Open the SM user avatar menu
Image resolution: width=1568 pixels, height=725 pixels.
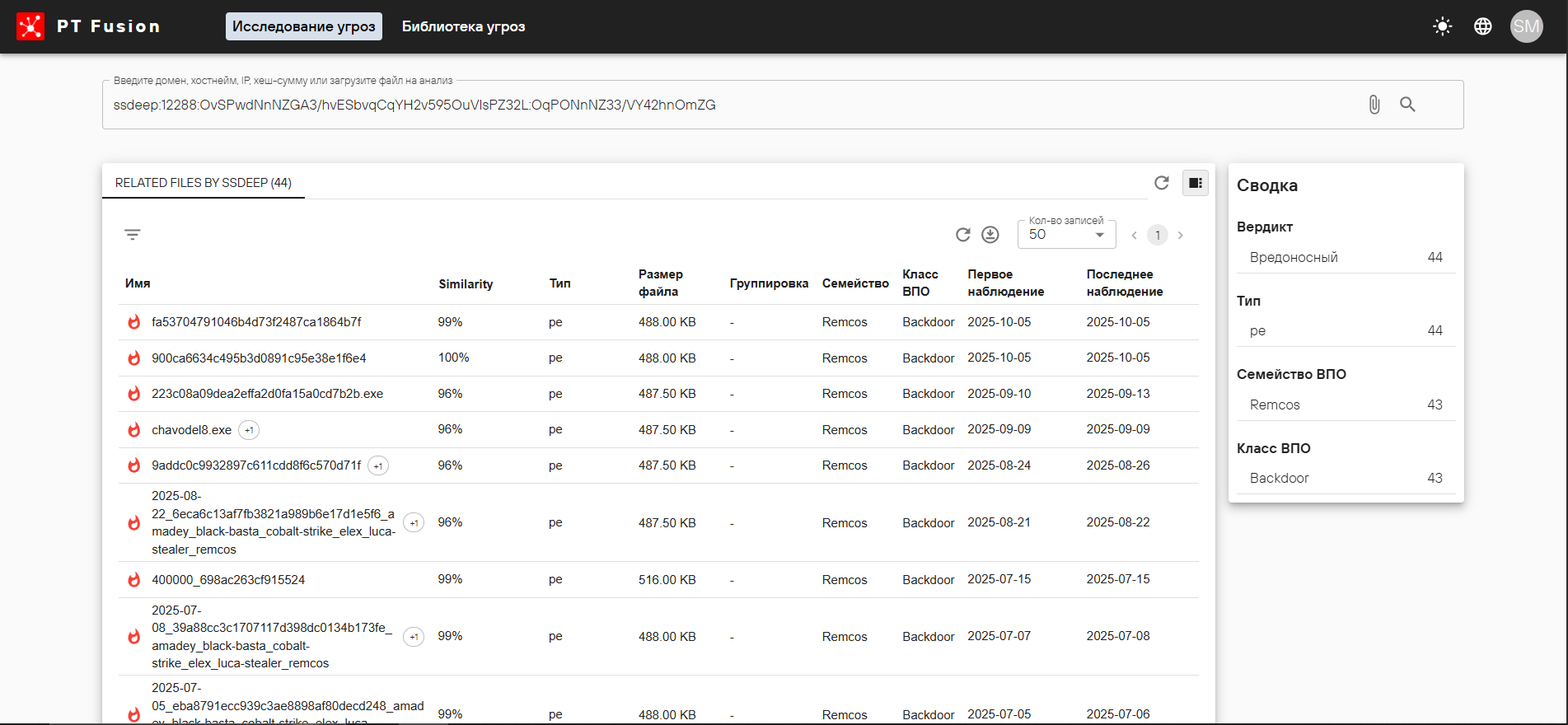[1525, 26]
